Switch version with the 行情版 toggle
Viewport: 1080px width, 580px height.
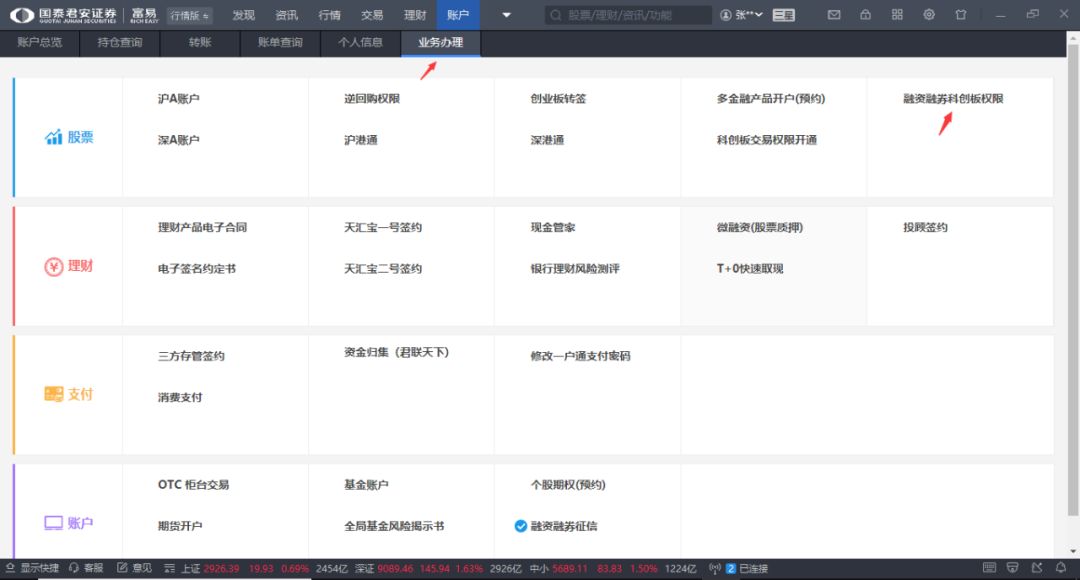[x=189, y=16]
